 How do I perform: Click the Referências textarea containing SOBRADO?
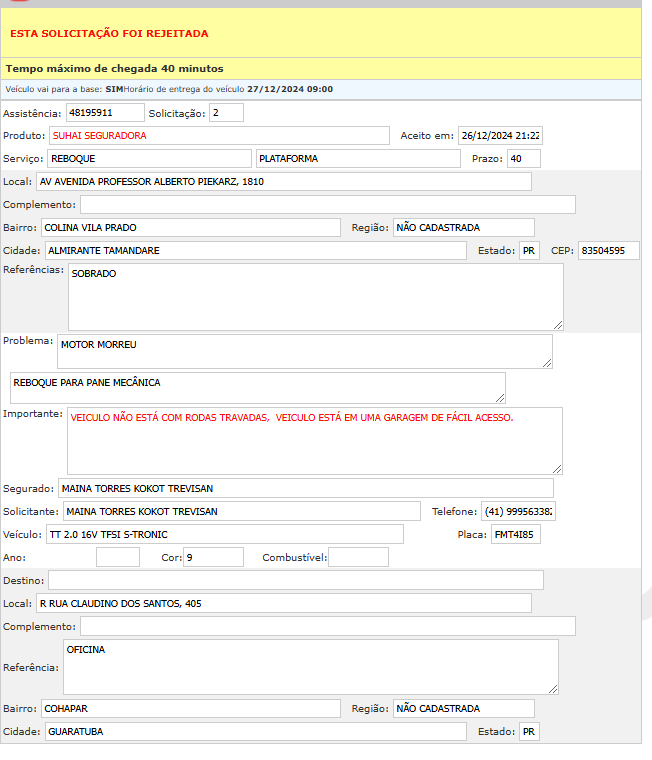click(315, 296)
